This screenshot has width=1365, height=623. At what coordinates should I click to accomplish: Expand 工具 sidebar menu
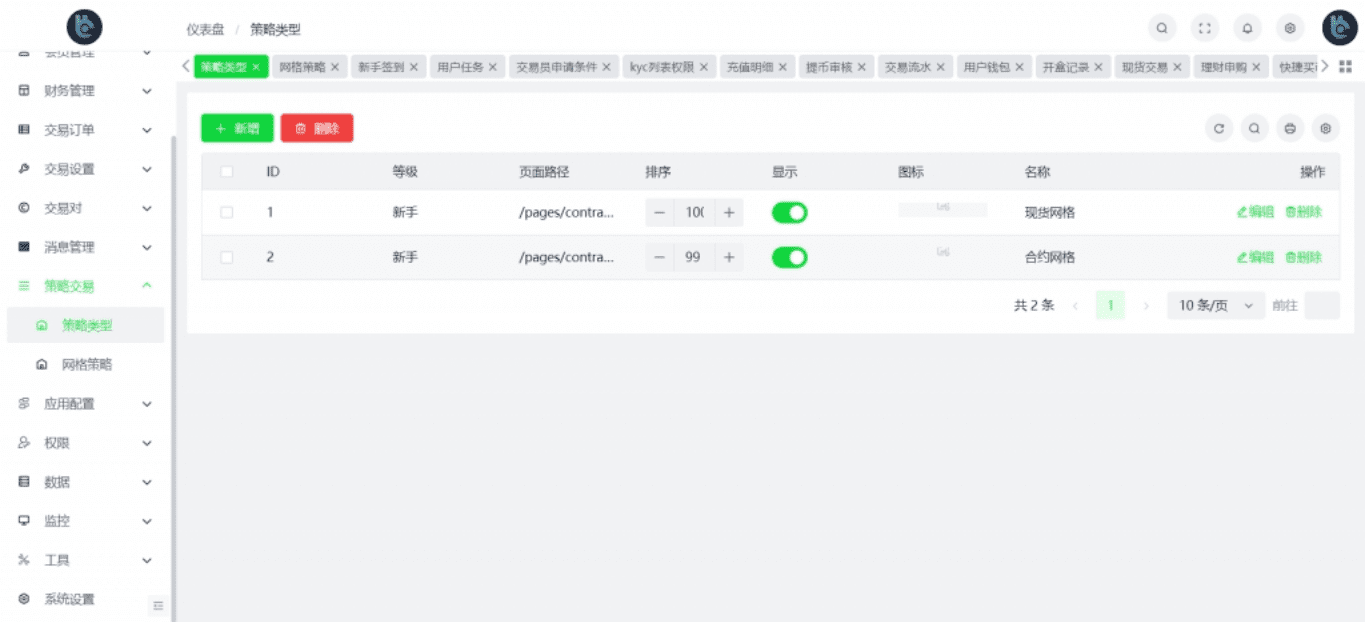pyautogui.click(x=86, y=560)
